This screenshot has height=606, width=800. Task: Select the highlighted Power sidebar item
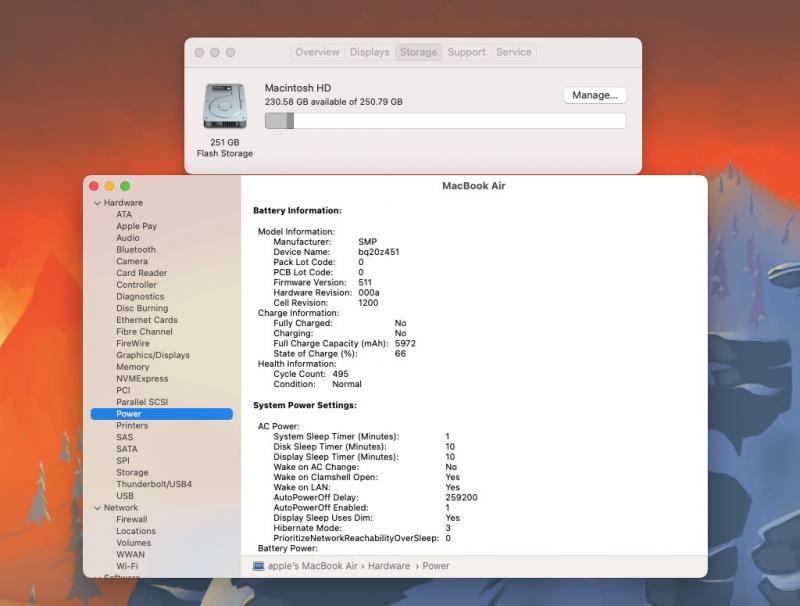pyautogui.click(x=162, y=414)
